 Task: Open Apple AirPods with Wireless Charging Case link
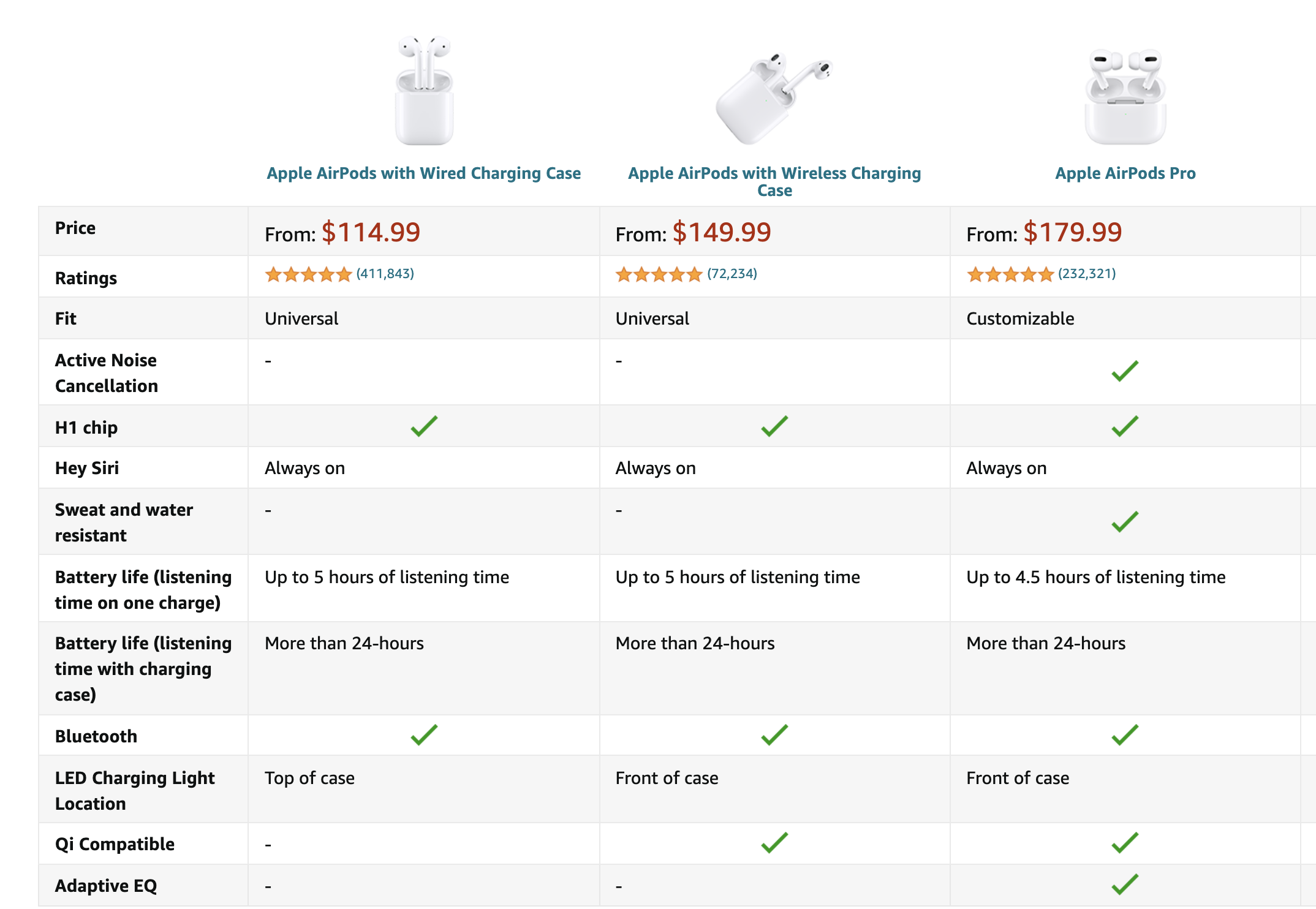pos(774,181)
